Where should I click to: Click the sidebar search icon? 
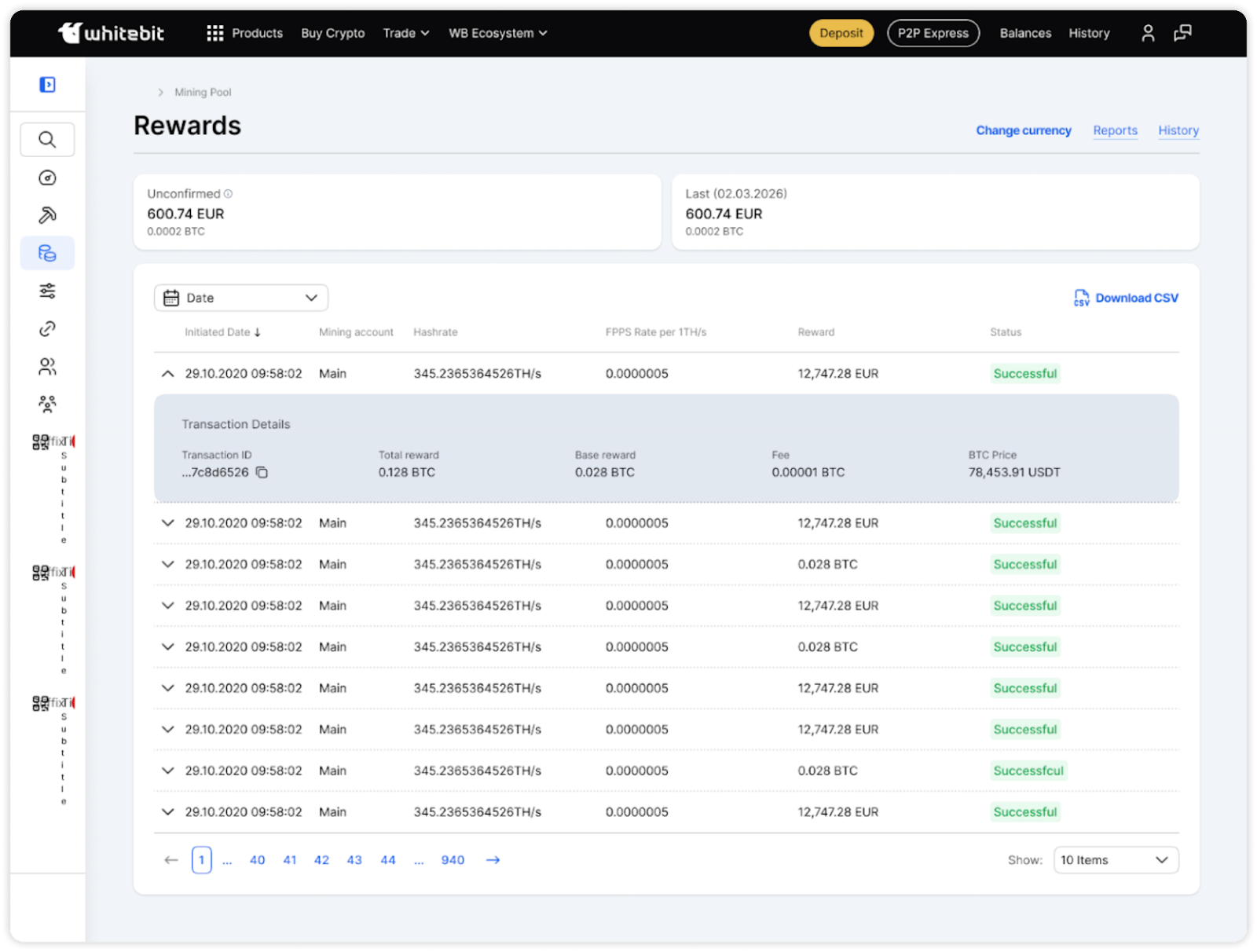[47, 140]
